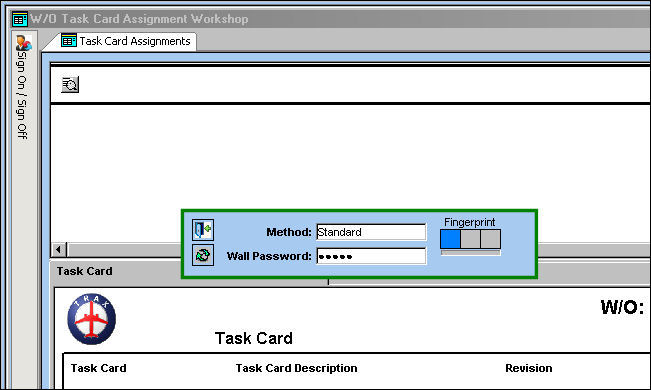The height and width of the screenshot is (390, 651).
Task: Select the last gray fingerprint box
Action: click(490, 239)
